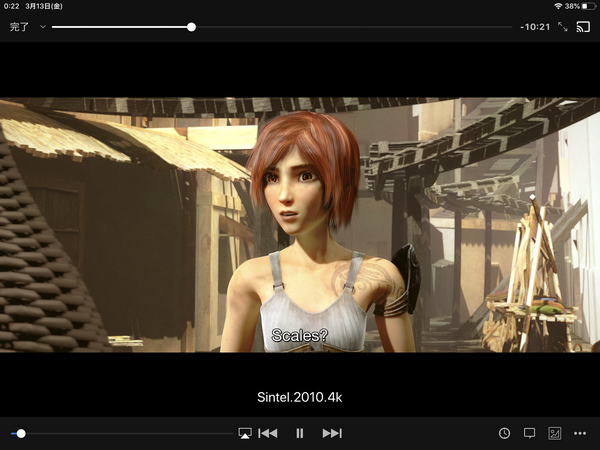Open the subtitles and audio track icon
The image size is (600, 450).
click(x=529, y=433)
